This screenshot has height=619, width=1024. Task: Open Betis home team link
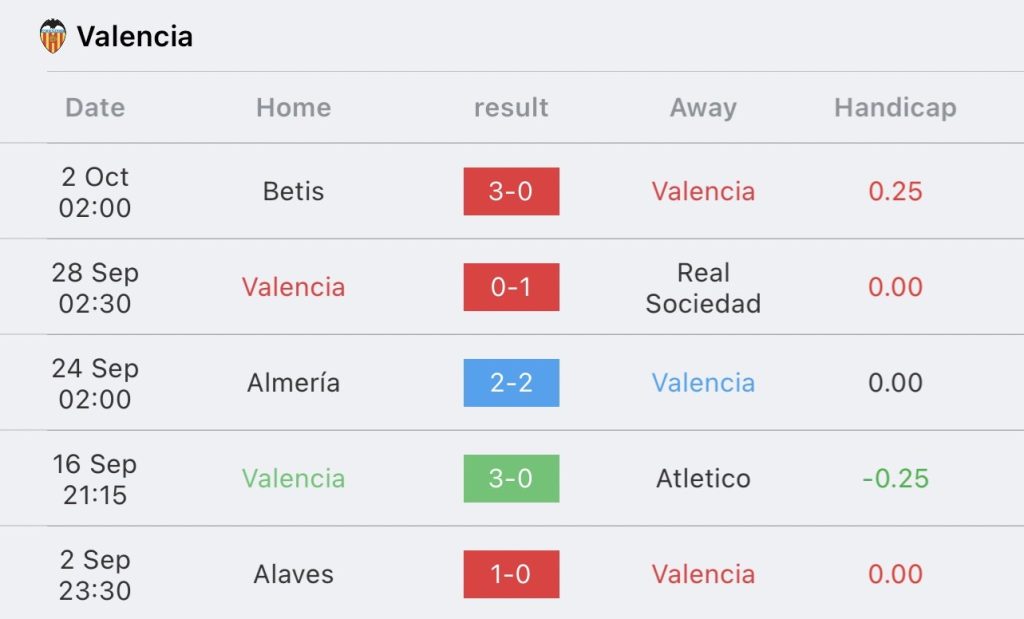click(293, 191)
